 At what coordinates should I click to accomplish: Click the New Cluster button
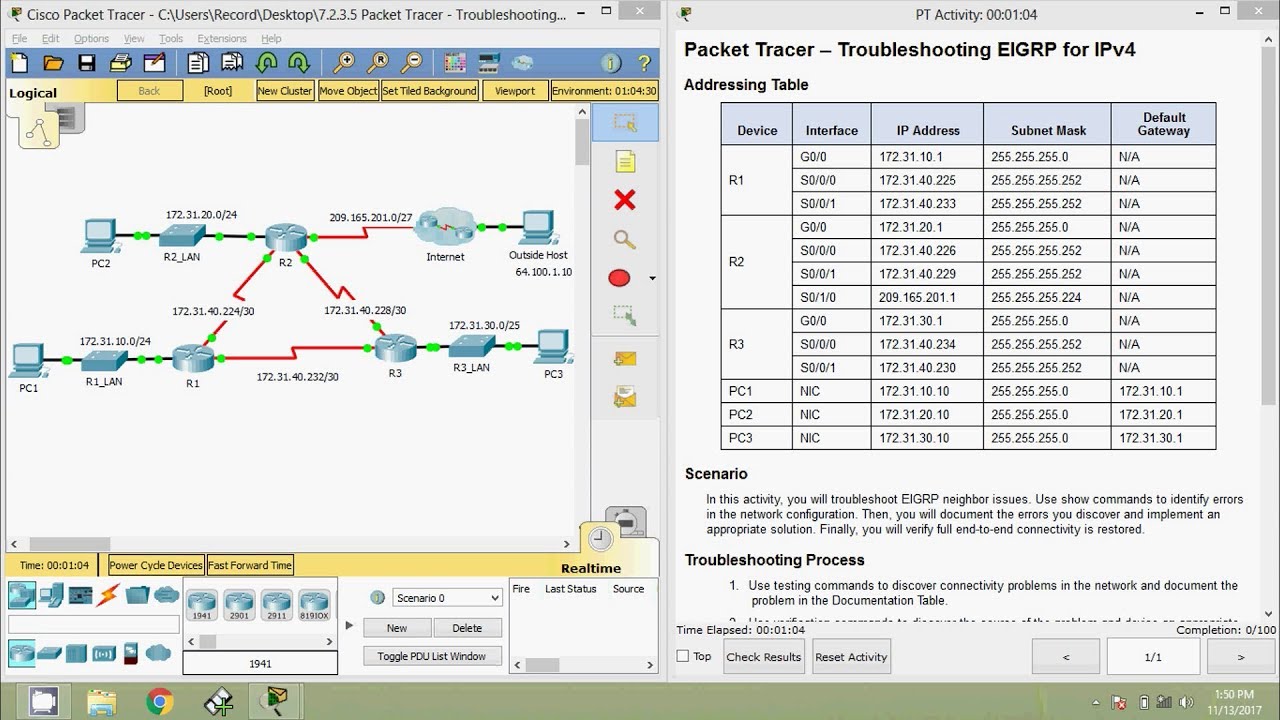pos(285,91)
